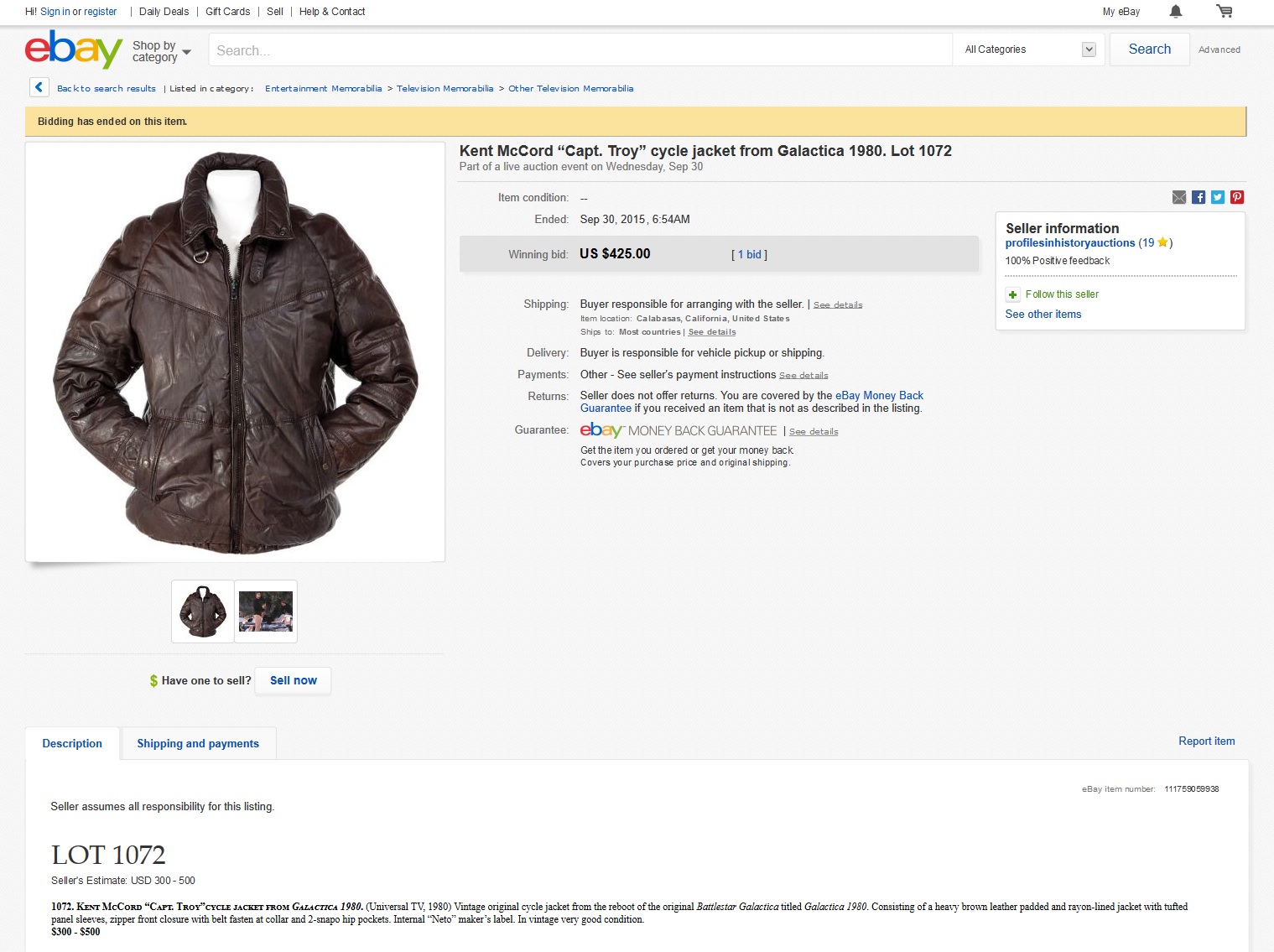The image size is (1274, 952).
Task: Click the green plus Follow this seller icon
Action: (x=1012, y=294)
